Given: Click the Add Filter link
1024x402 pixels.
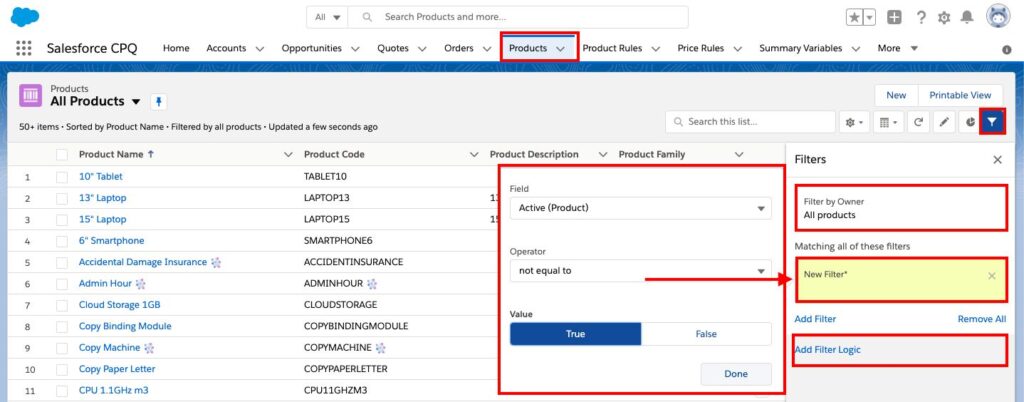Looking at the screenshot, I should click(x=815, y=319).
